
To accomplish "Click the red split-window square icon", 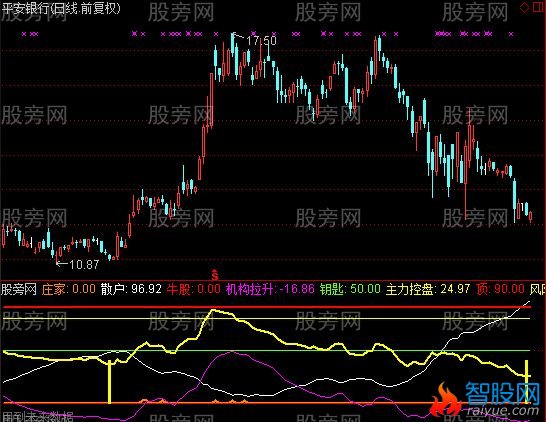I will 539,7.
